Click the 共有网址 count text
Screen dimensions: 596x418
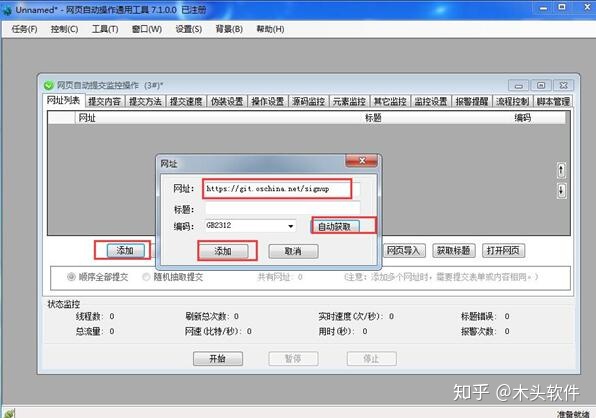tap(280, 277)
